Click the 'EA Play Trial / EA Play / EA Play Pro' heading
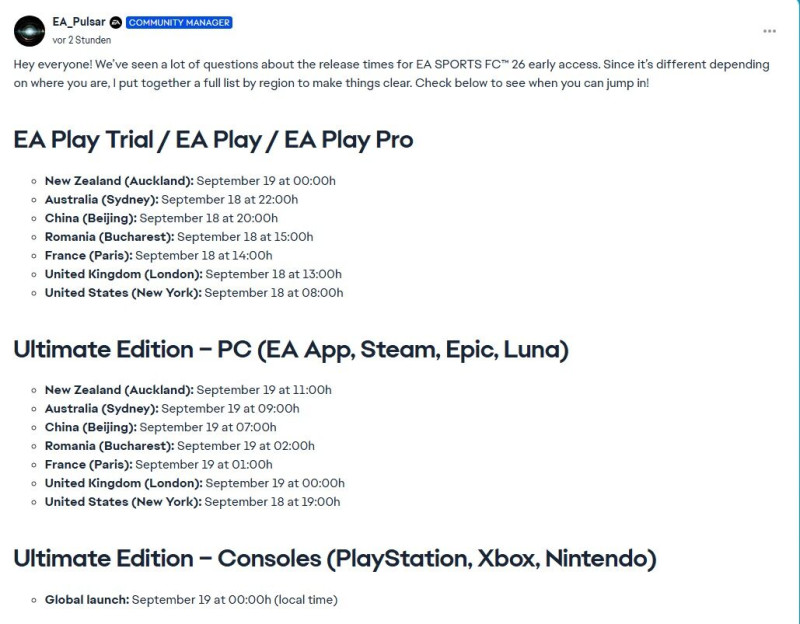 click(213, 140)
